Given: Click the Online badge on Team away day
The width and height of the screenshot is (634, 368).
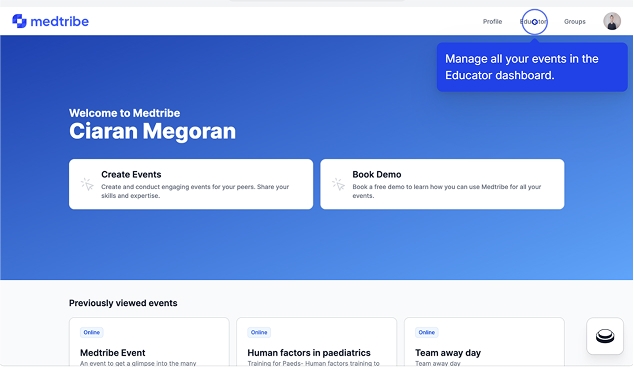Looking at the screenshot, I should pos(427,332).
